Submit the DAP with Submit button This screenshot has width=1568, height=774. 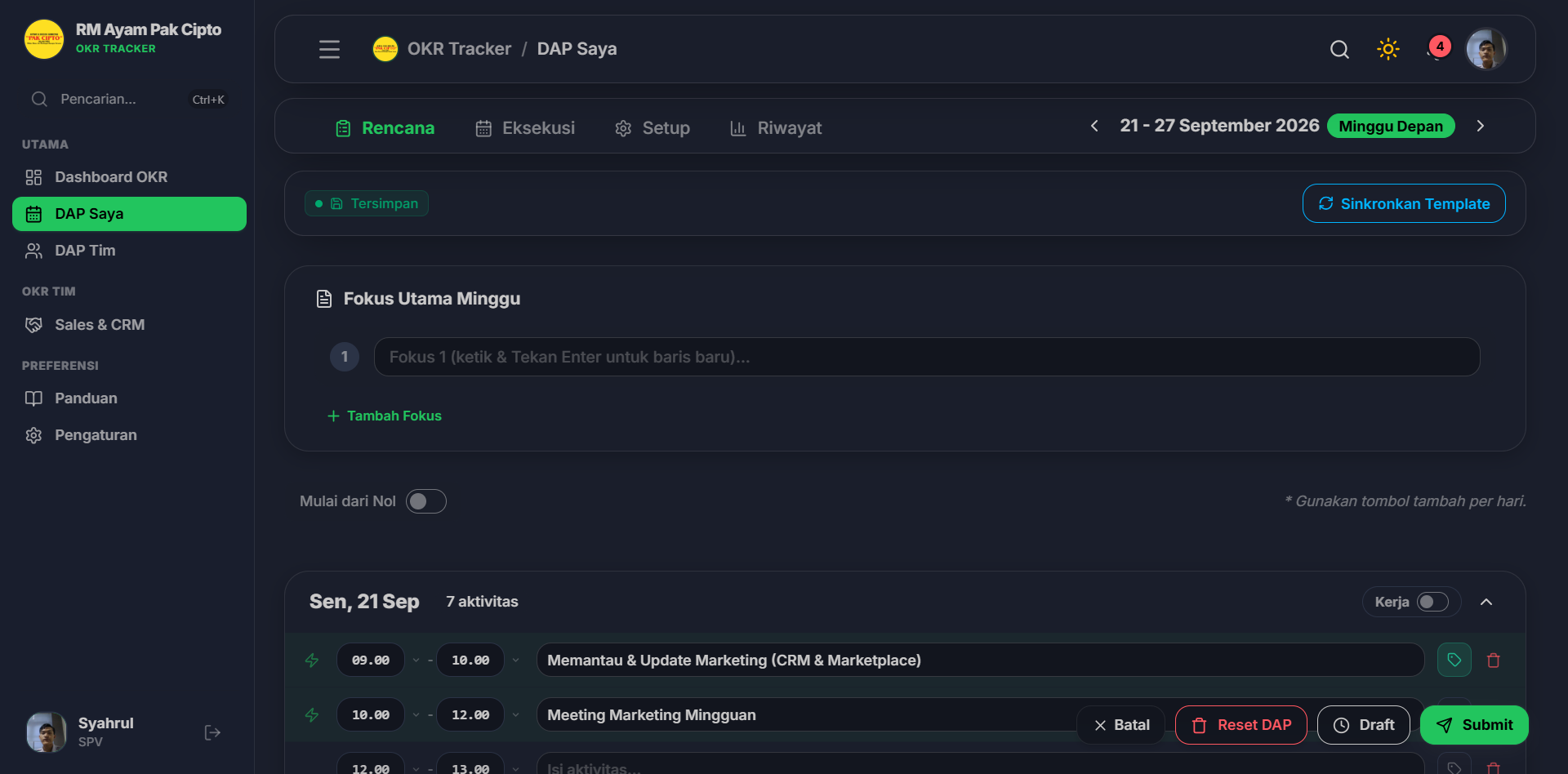1474,725
